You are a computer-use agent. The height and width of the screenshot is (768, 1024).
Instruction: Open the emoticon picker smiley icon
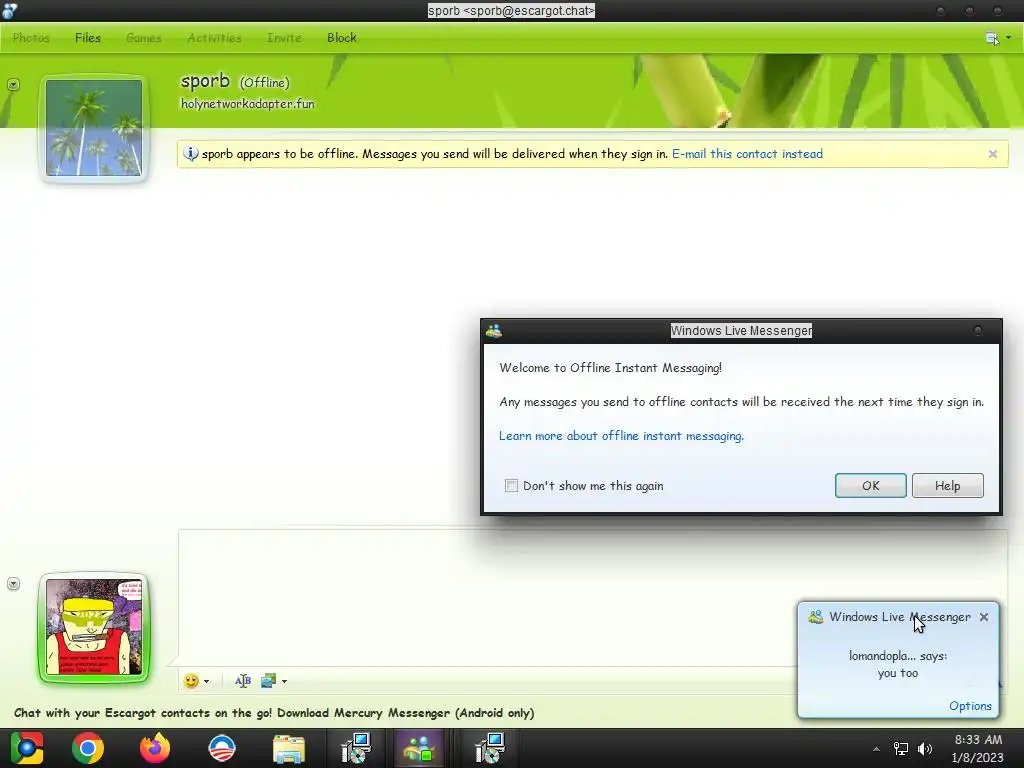[x=191, y=681]
